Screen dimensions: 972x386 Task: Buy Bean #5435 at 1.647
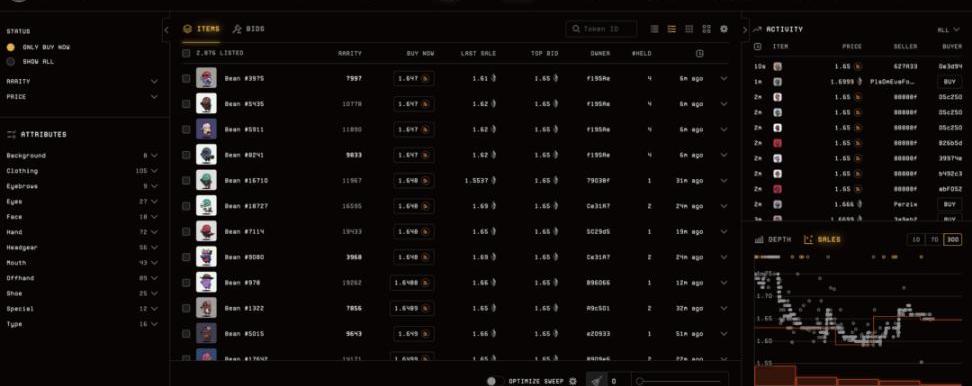[x=413, y=104]
